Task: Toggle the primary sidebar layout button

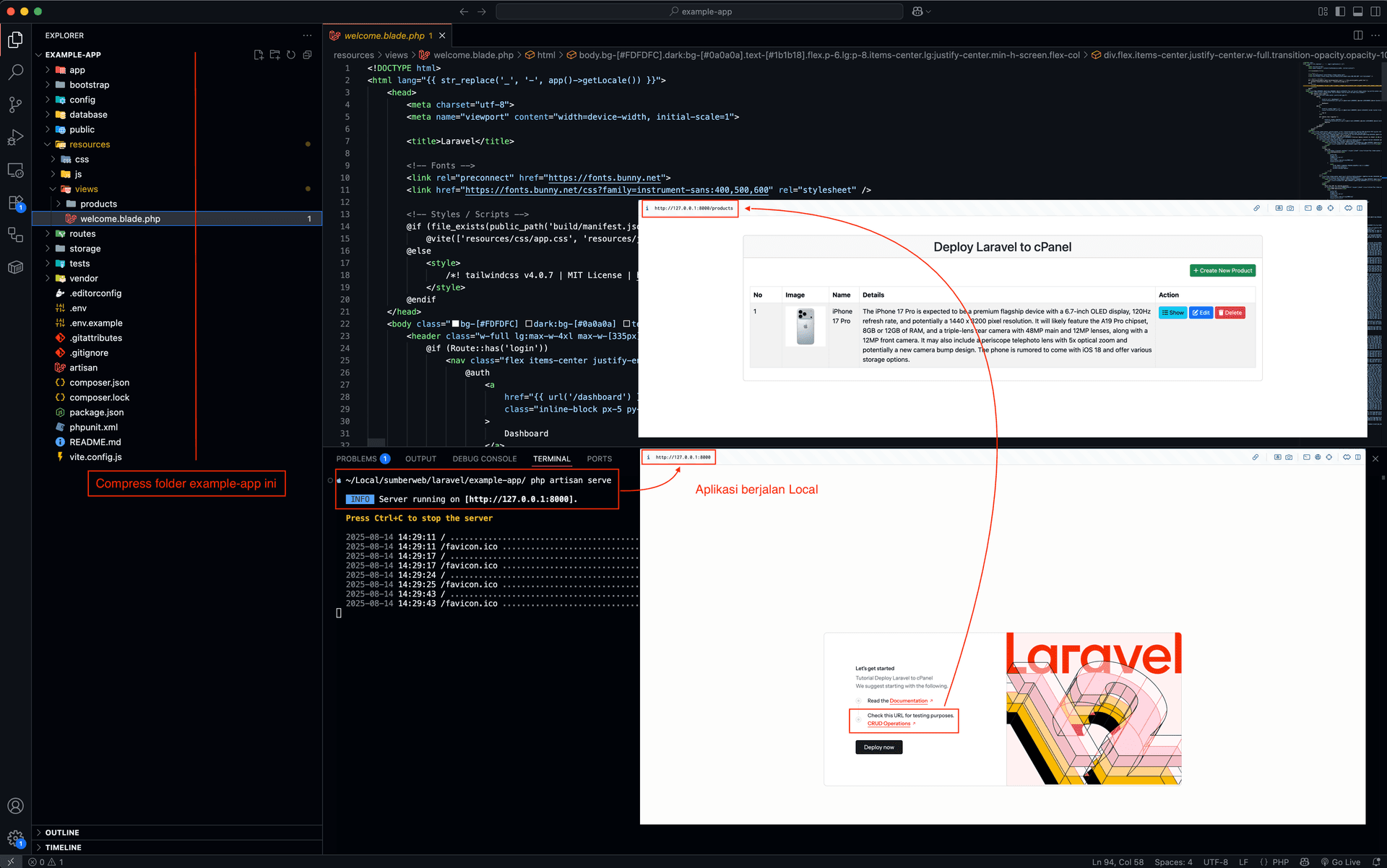Action: pos(1340,12)
